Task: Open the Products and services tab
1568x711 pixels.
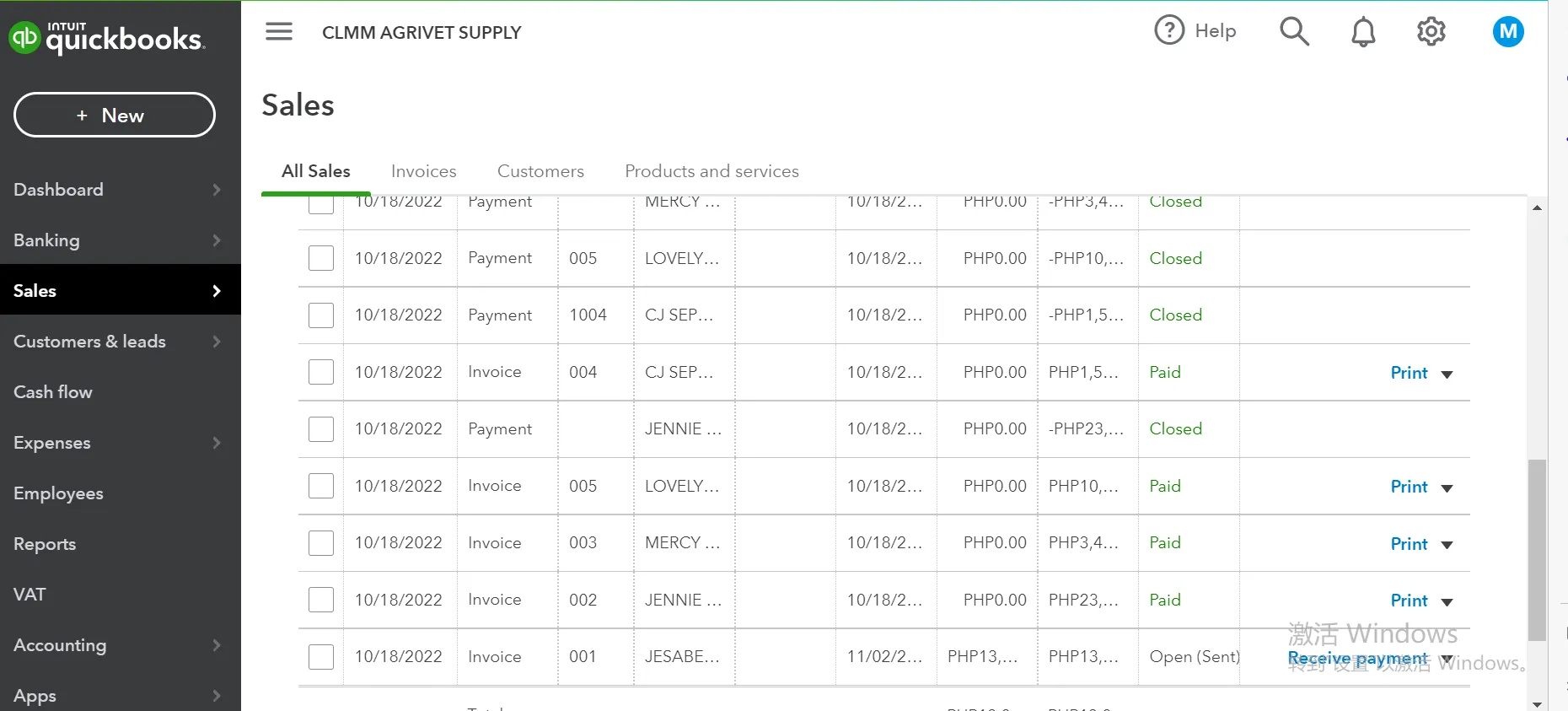Action: click(x=712, y=171)
